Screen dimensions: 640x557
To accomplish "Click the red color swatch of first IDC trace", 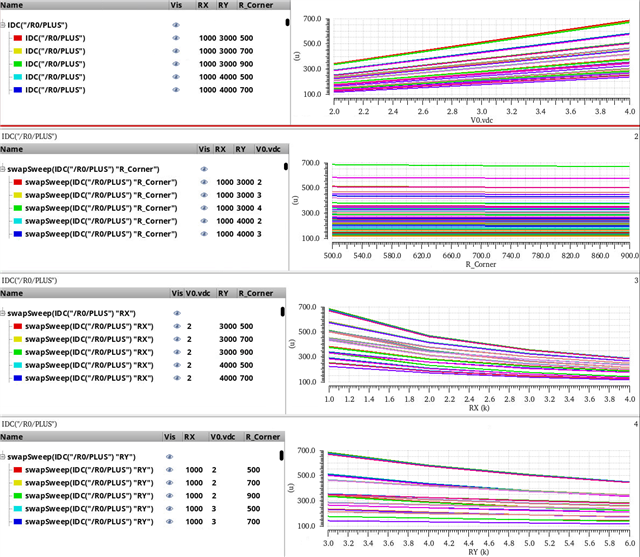I will point(18,37).
